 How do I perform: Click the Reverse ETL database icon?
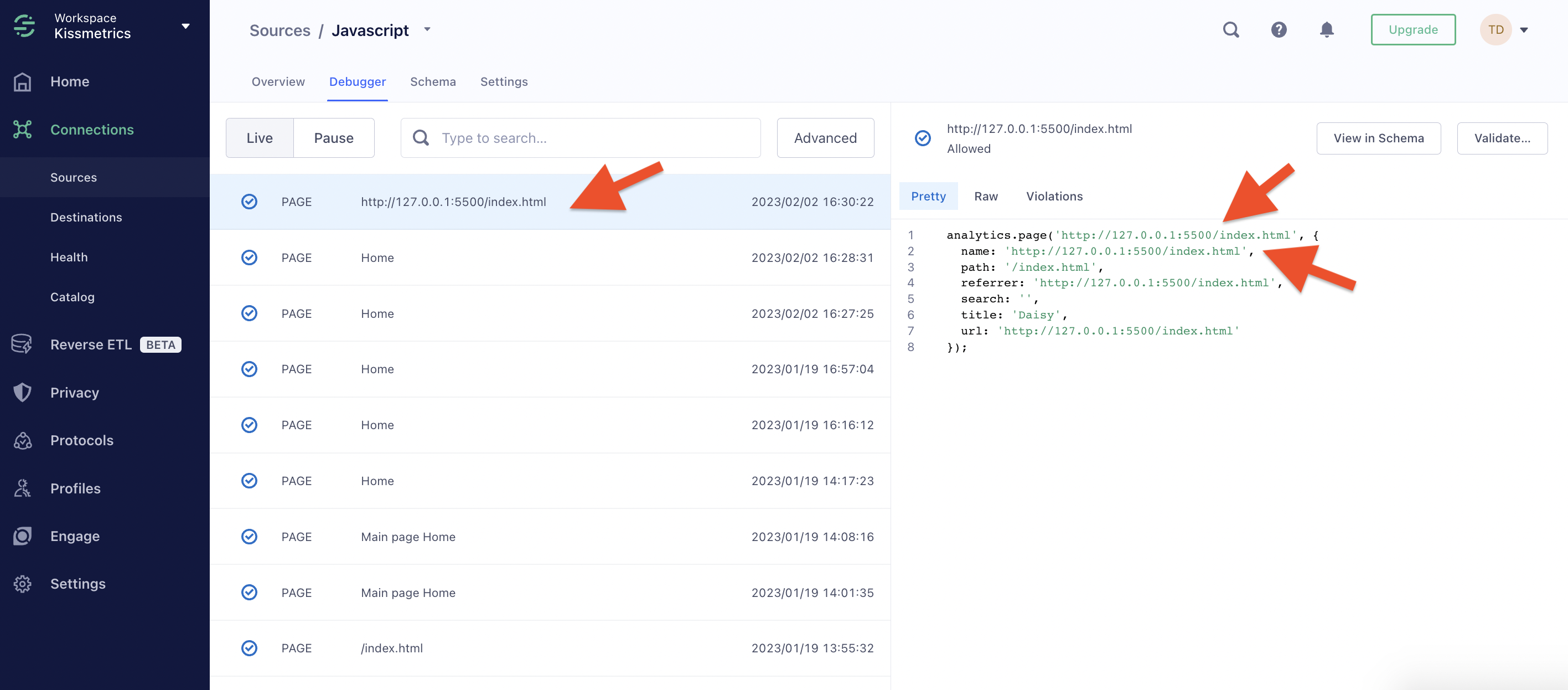tap(22, 344)
